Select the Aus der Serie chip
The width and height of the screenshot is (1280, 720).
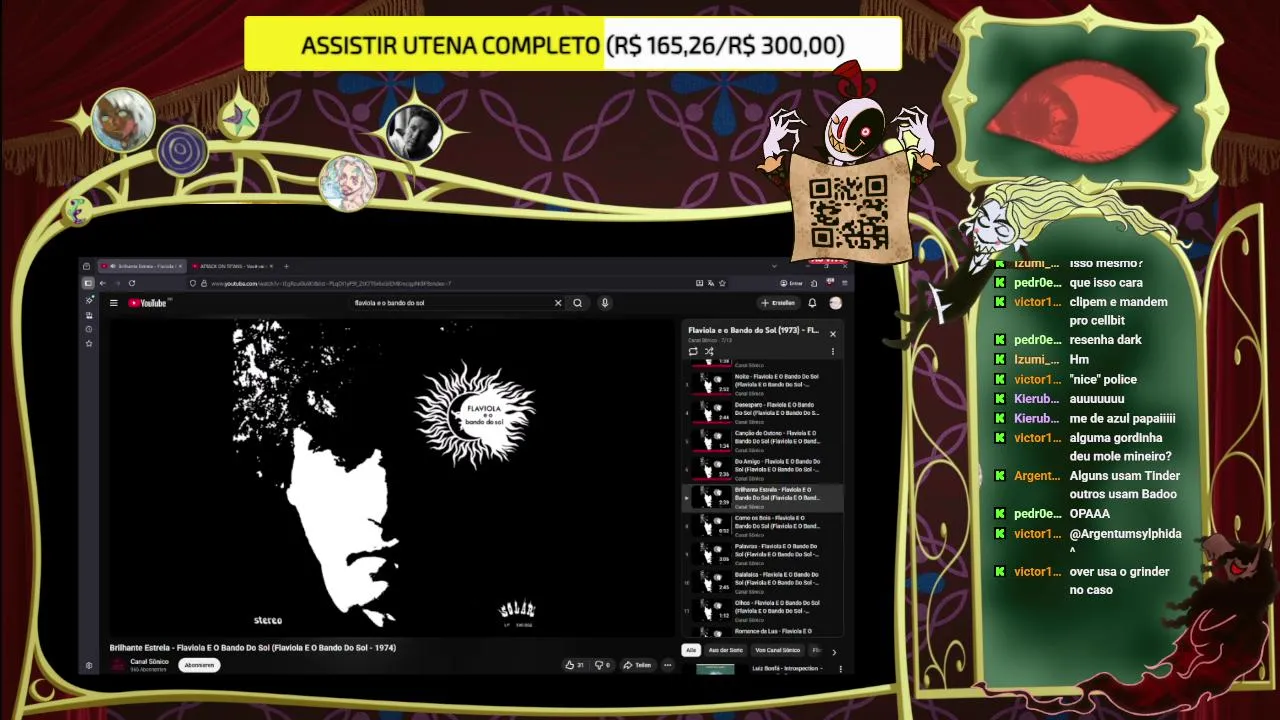[x=725, y=650]
